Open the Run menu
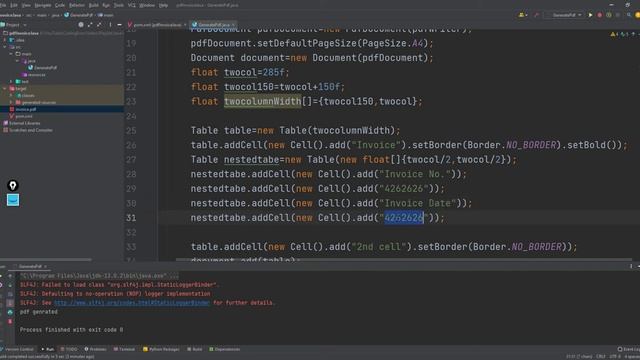The width and height of the screenshot is (640, 360). pyautogui.click(x=106, y=5)
